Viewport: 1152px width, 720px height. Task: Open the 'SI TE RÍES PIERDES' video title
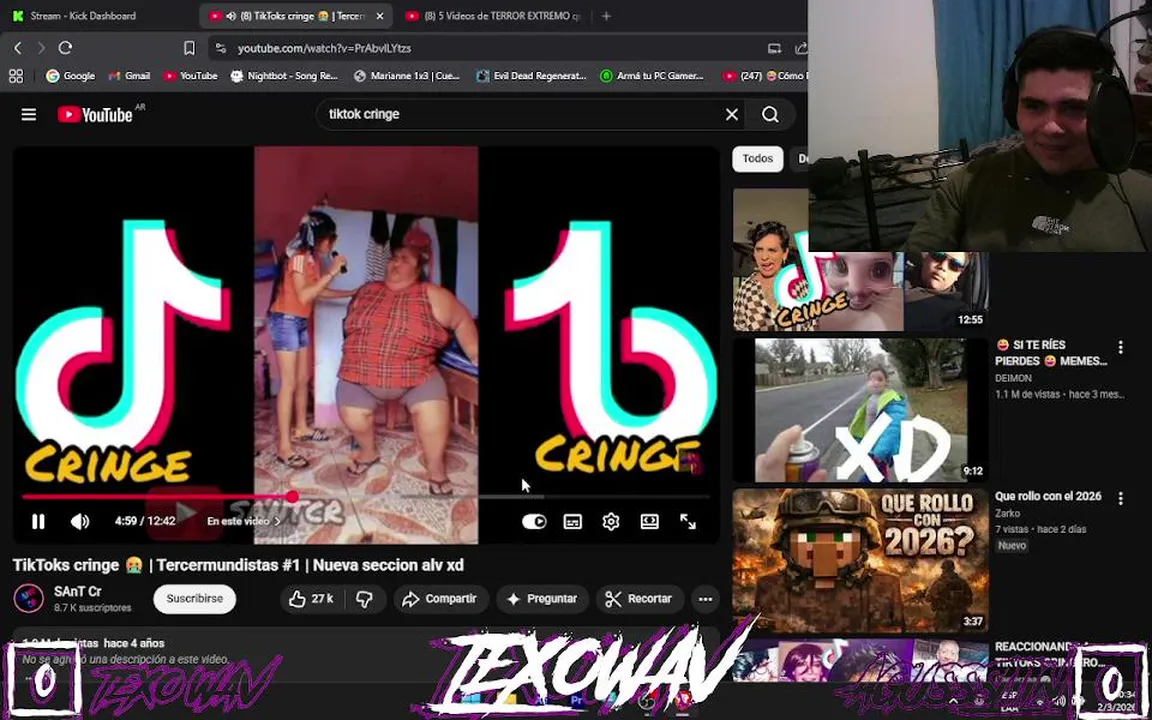(1051, 353)
